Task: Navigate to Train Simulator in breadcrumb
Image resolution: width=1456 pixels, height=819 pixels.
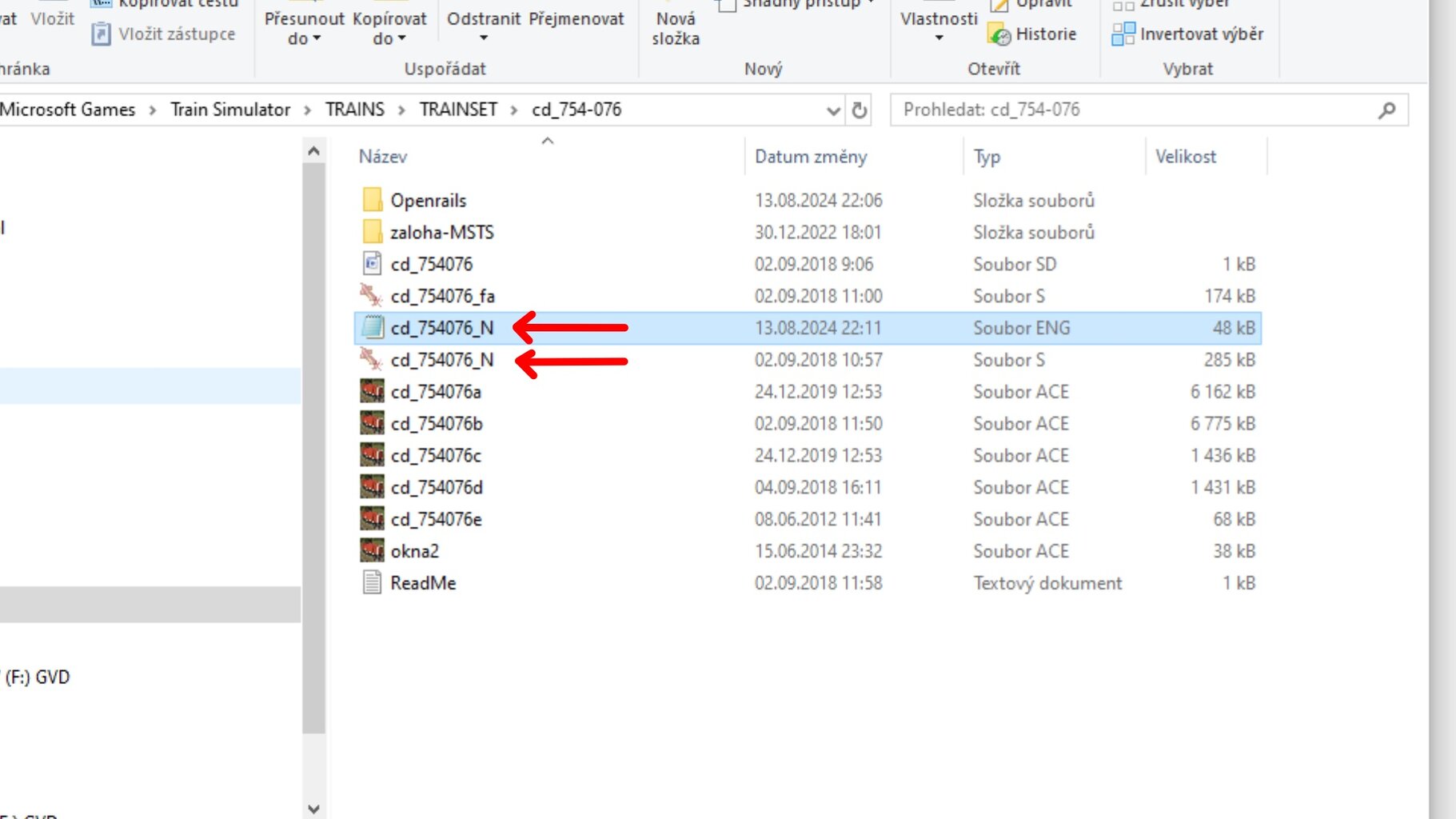Action: (x=230, y=110)
